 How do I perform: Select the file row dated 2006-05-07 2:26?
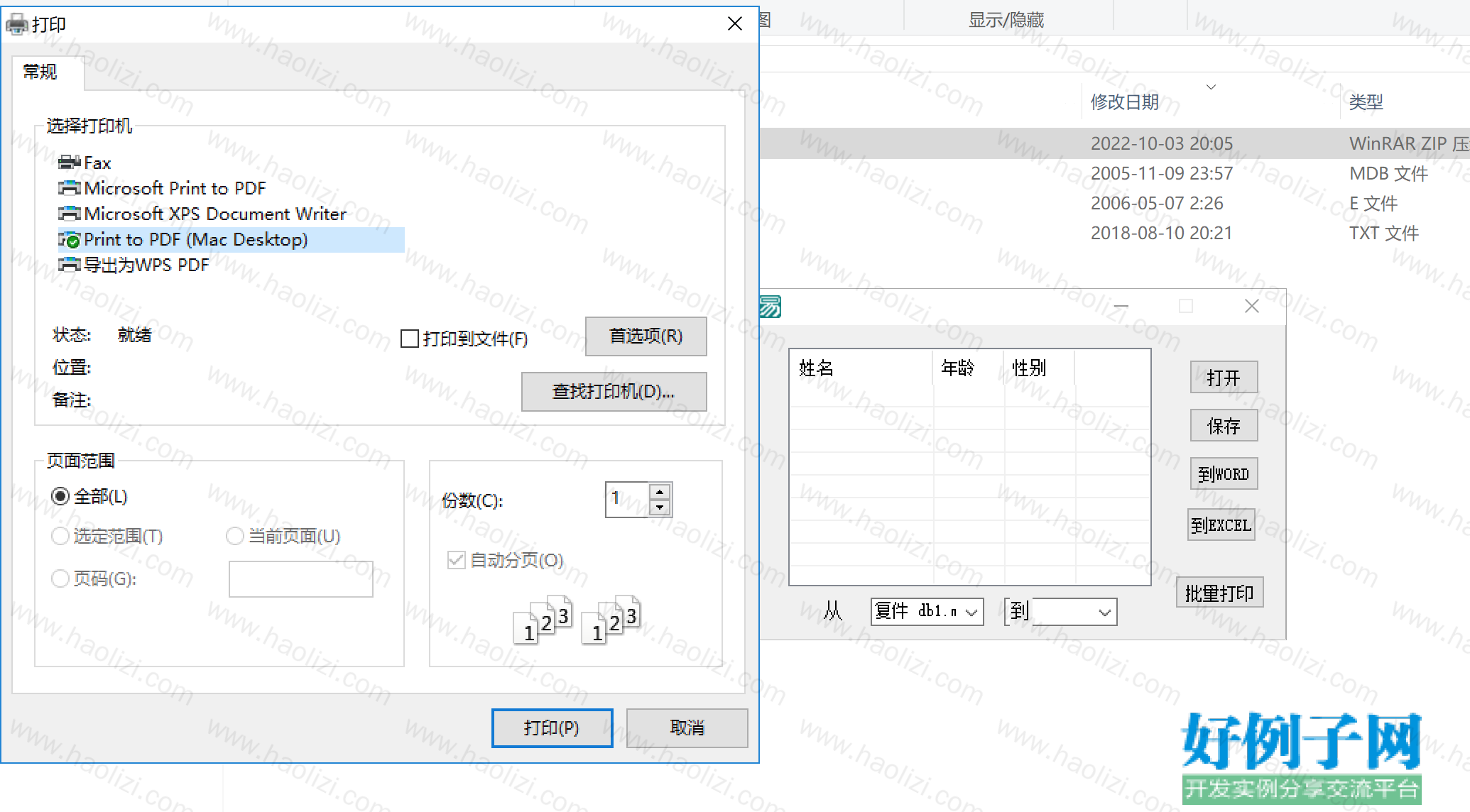tap(1115, 203)
